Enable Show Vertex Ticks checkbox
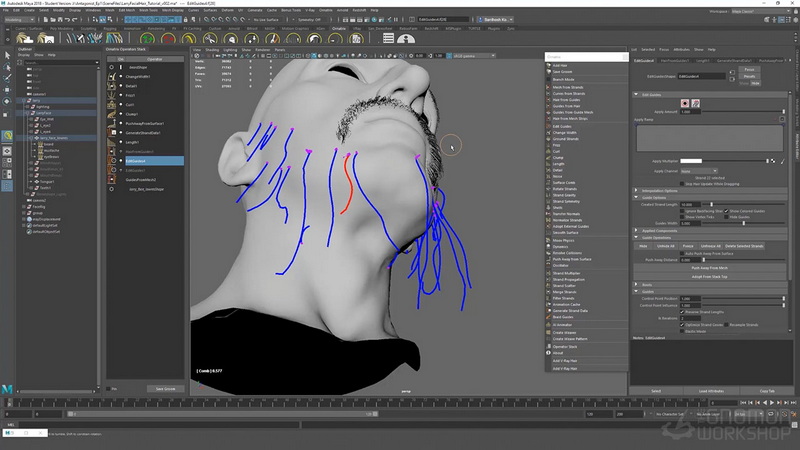This screenshot has height=450, width=800. [x=682, y=217]
